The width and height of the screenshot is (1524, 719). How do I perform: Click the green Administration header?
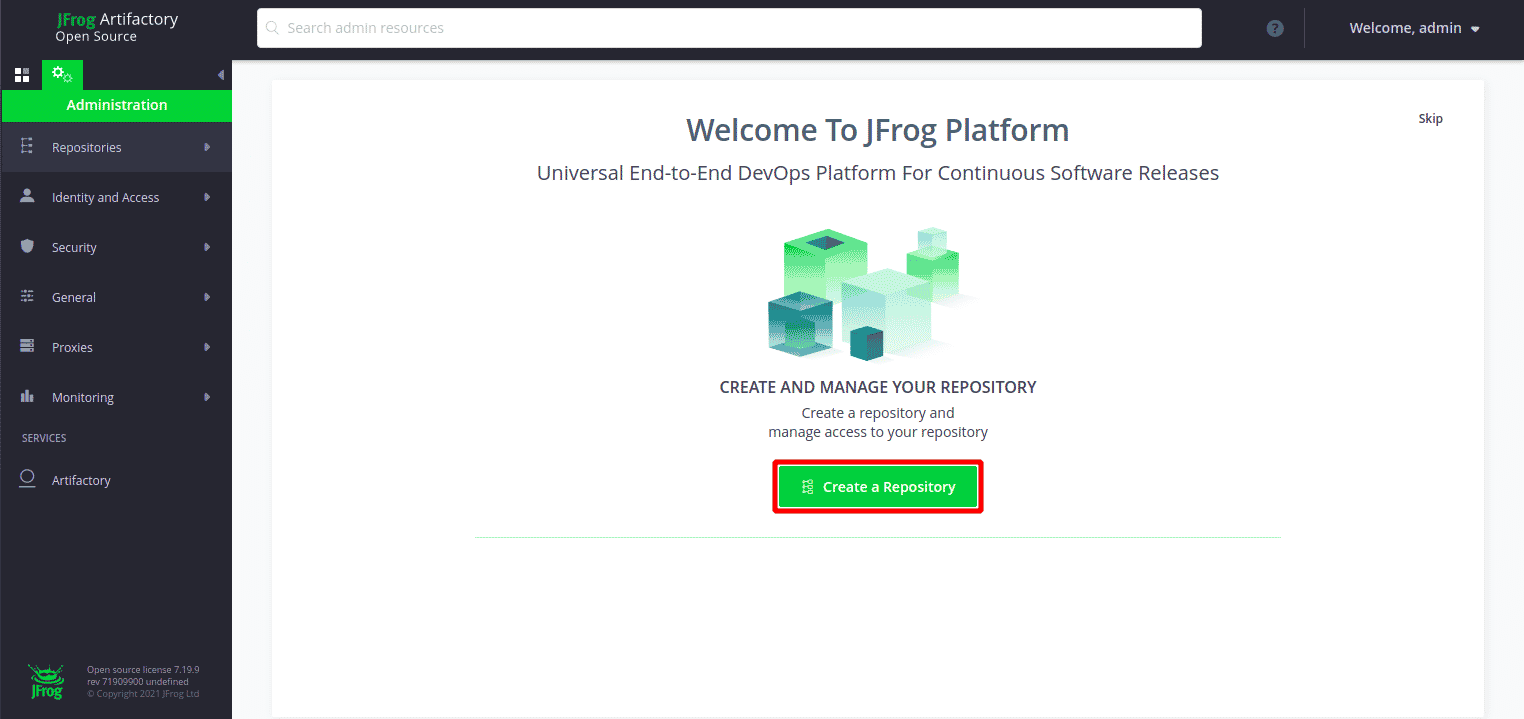(x=116, y=105)
